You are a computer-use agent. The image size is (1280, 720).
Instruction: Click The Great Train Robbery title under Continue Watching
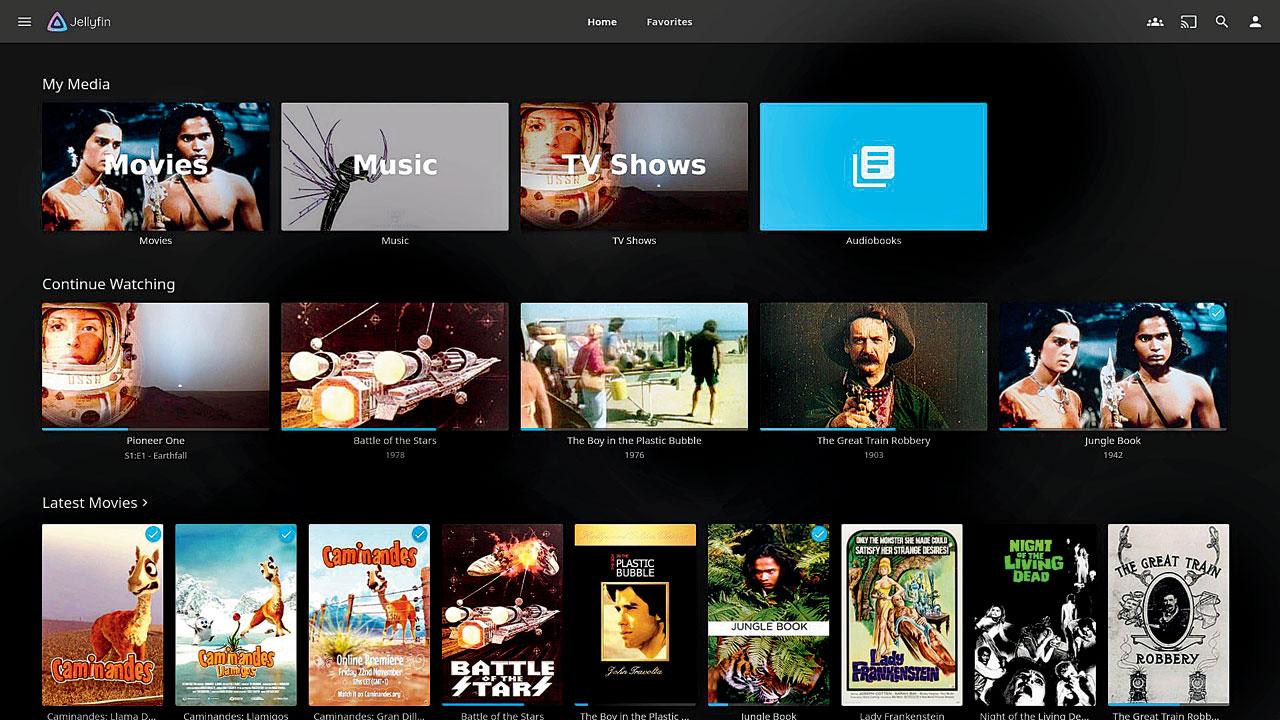point(873,441)
